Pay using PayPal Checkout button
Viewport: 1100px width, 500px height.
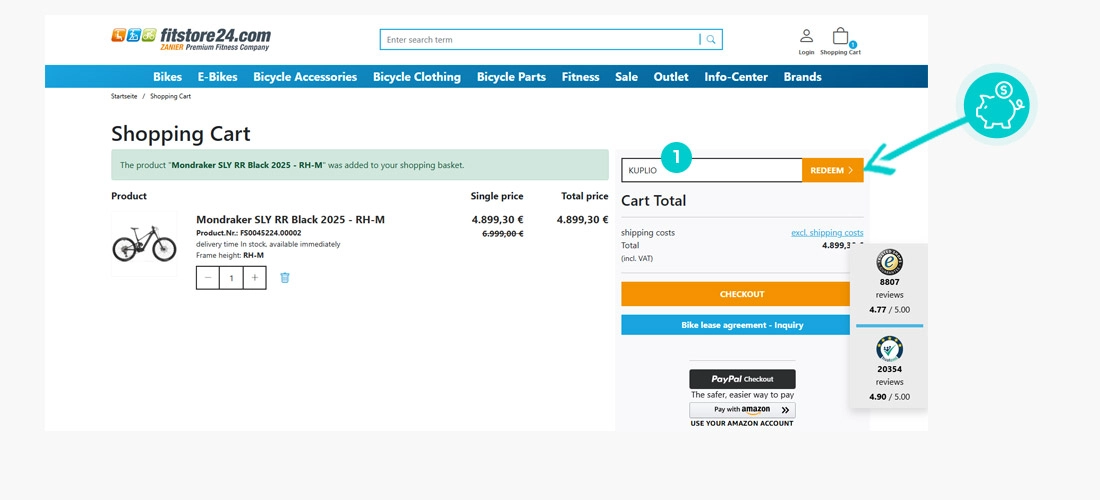coord(742,379)
